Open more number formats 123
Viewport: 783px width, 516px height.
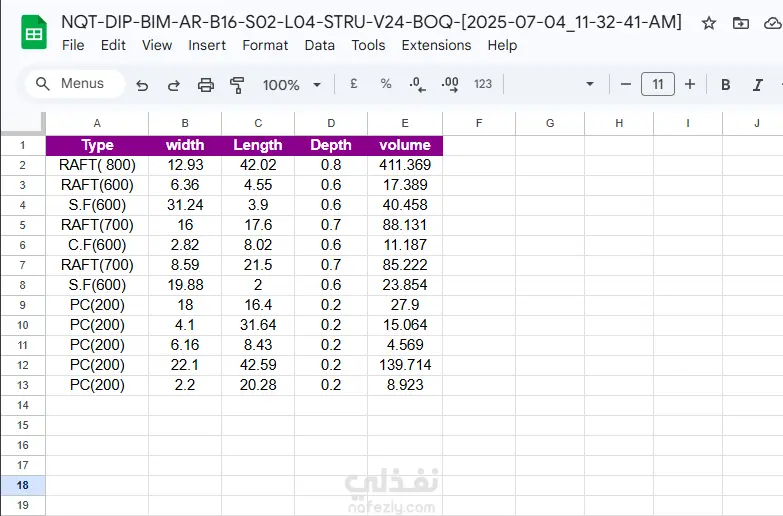483,84
